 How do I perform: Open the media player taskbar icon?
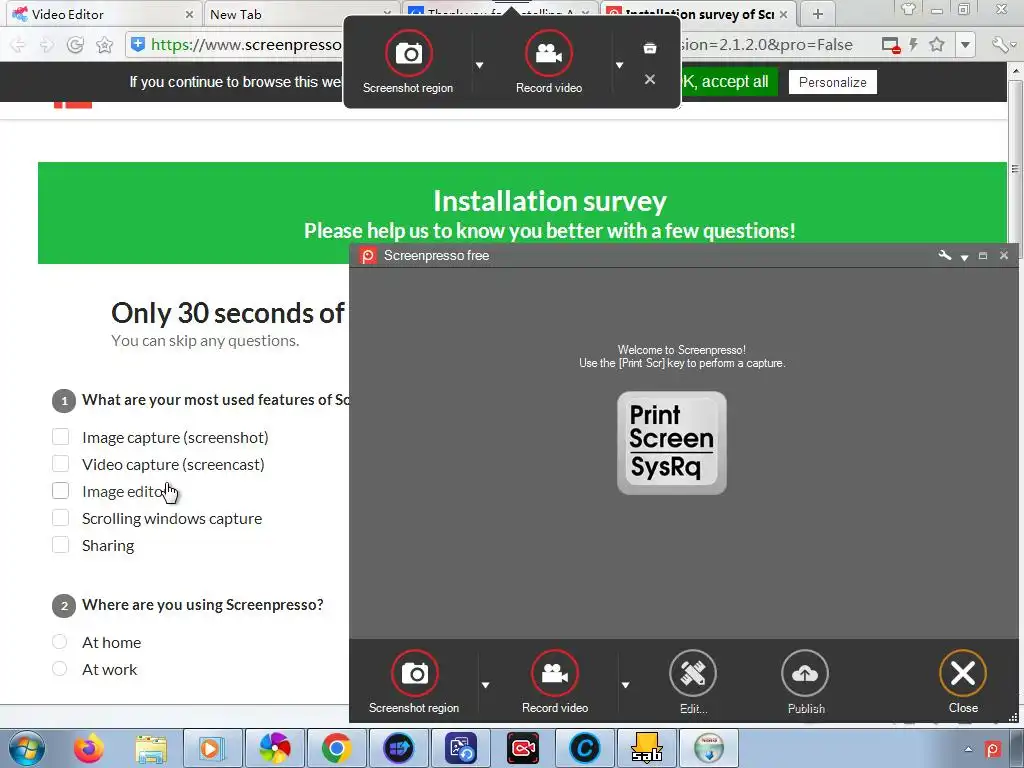[212, 748]
